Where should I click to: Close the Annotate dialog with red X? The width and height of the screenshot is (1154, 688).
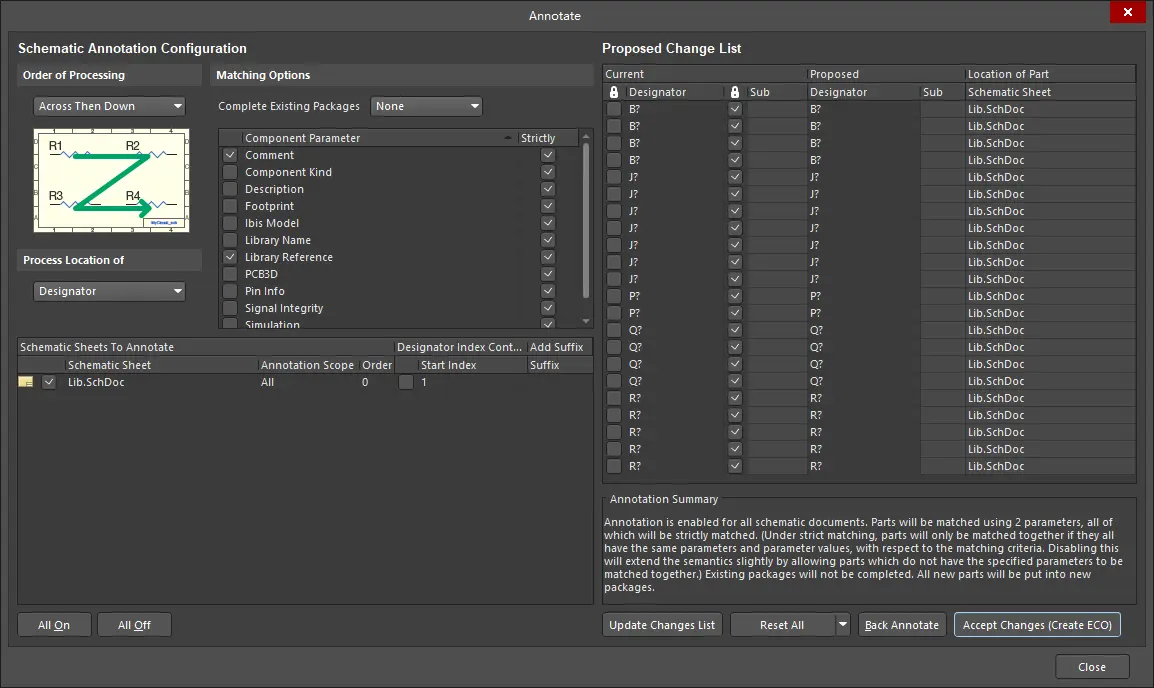pyautogui.click(x=1128, y=13)
